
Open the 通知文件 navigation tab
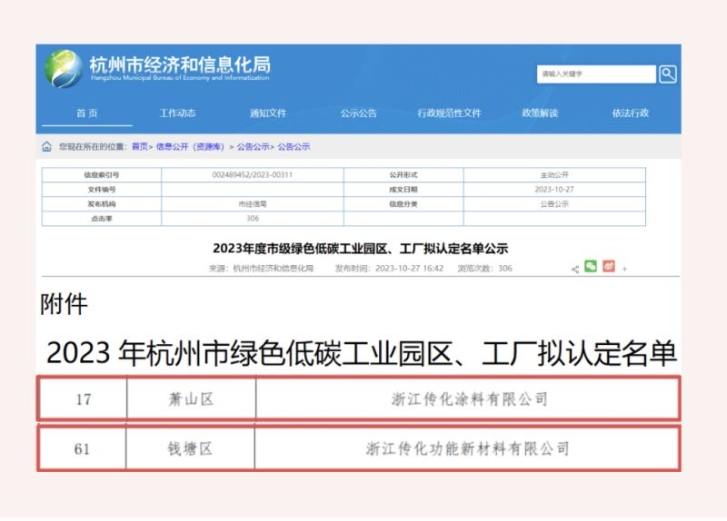pos(268,113)
